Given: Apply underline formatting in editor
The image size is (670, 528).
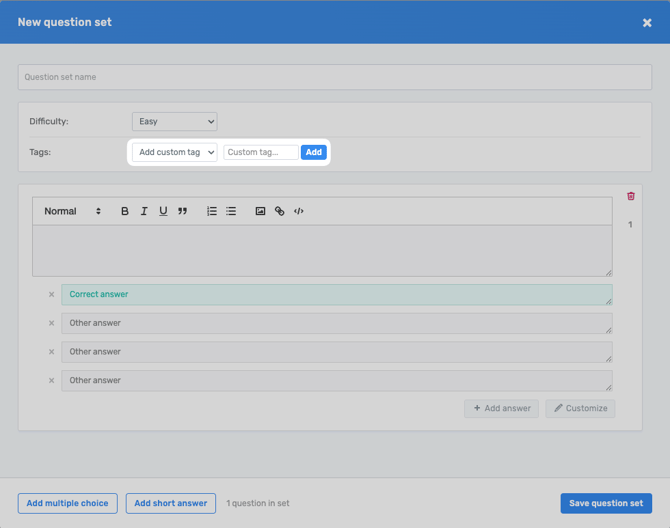Looking at the screenshot, I should [163, 211].
